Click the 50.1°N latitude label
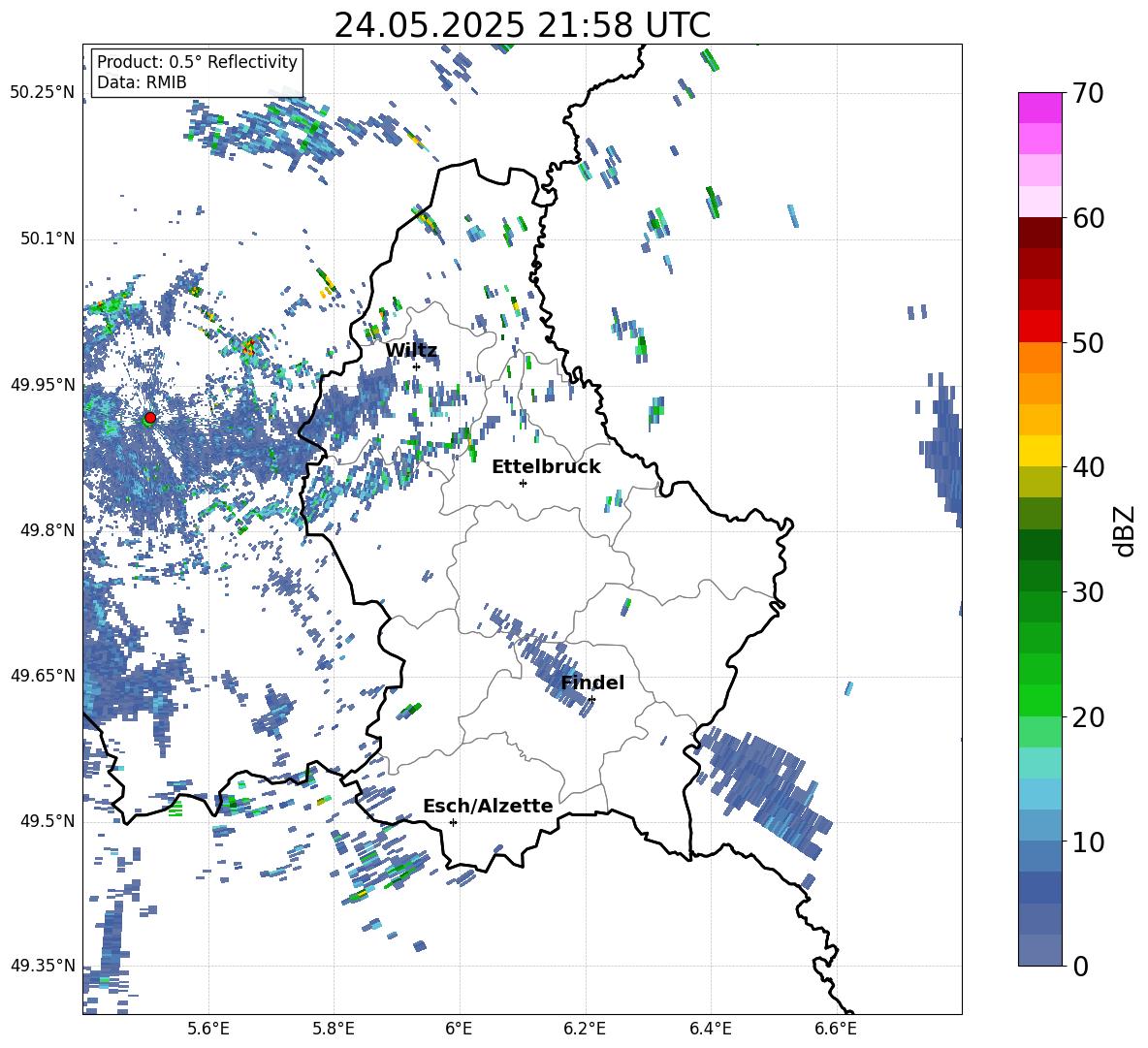 coord(48,238)
